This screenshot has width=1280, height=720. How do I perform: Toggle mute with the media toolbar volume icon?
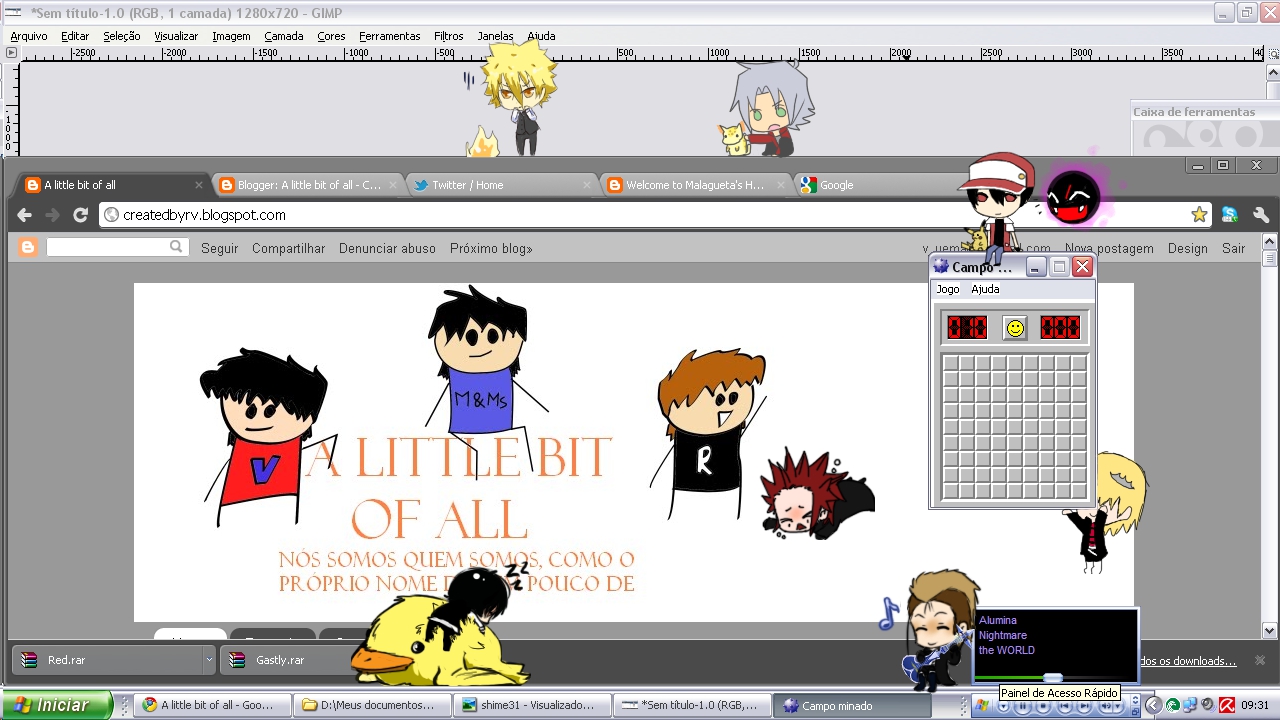click(x=1107, y=706)
